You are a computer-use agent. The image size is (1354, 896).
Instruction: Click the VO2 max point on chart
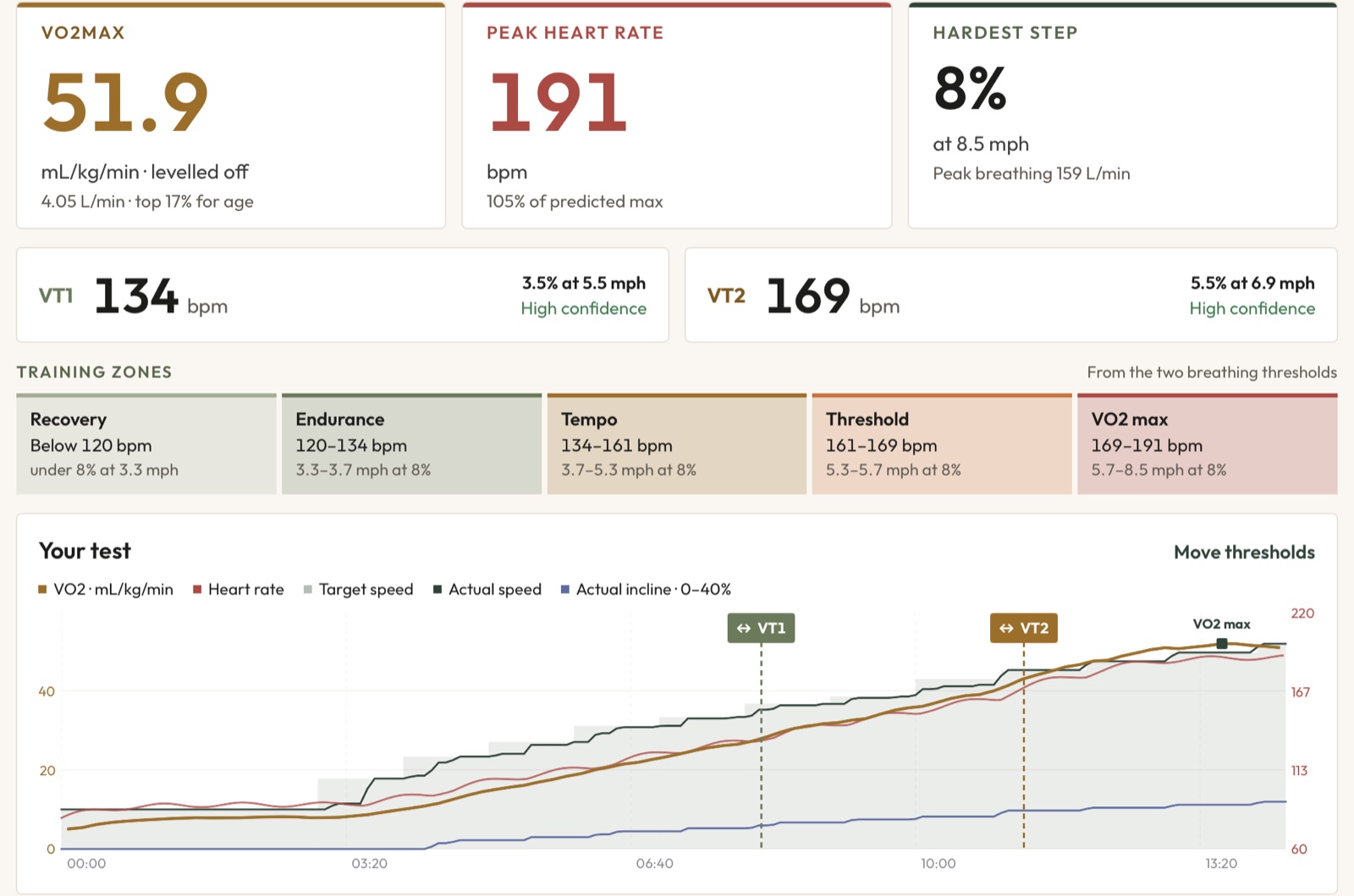1222,644
